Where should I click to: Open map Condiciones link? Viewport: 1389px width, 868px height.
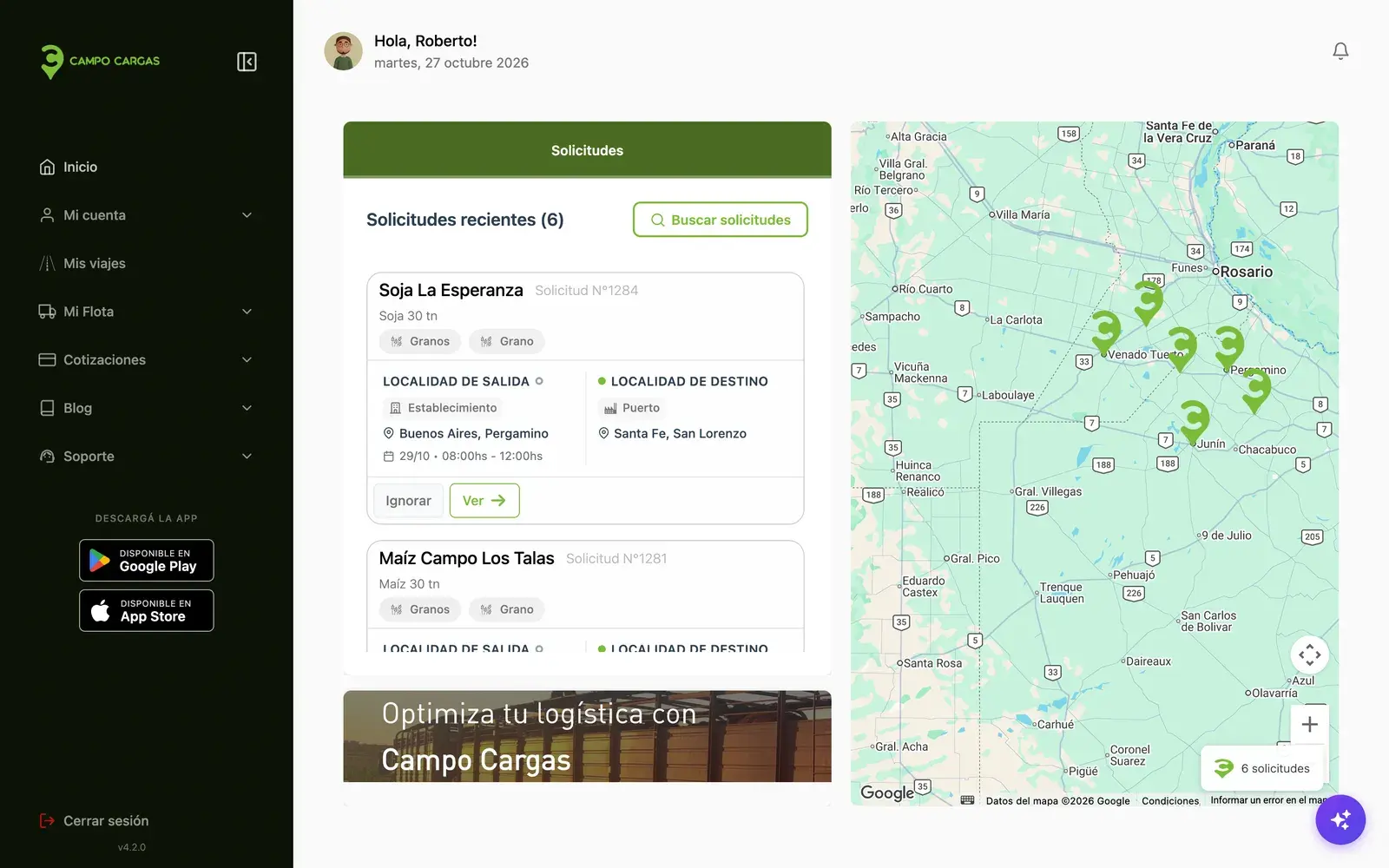(x=1170, y=801)
